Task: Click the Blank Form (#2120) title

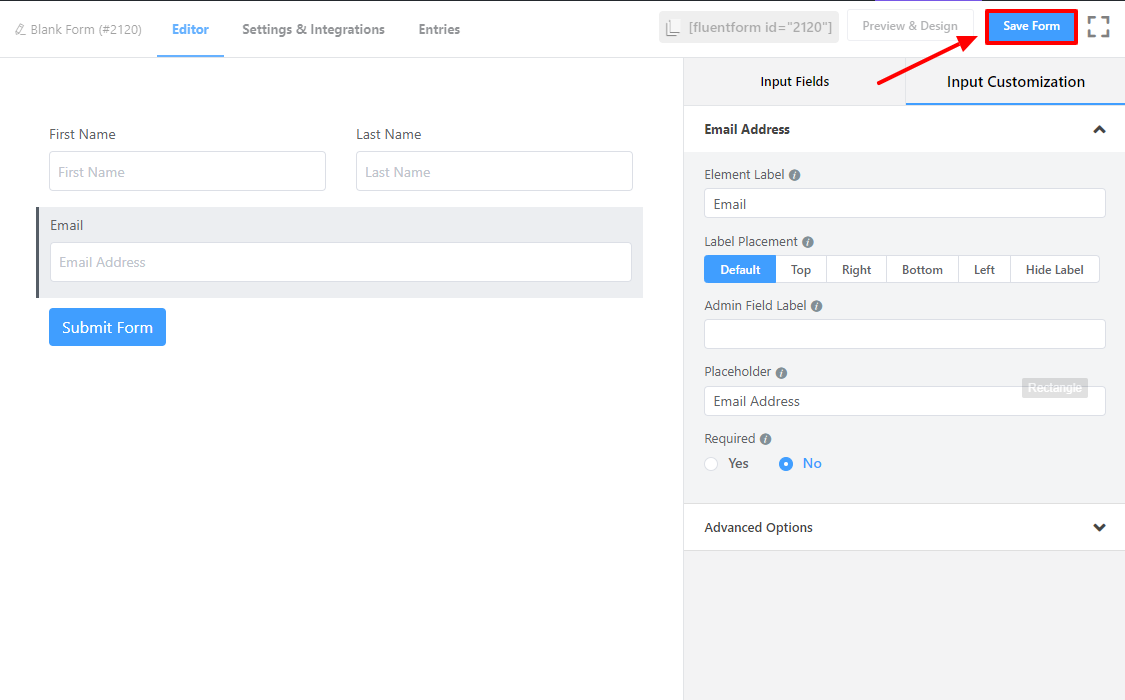Action: (86, 29)
